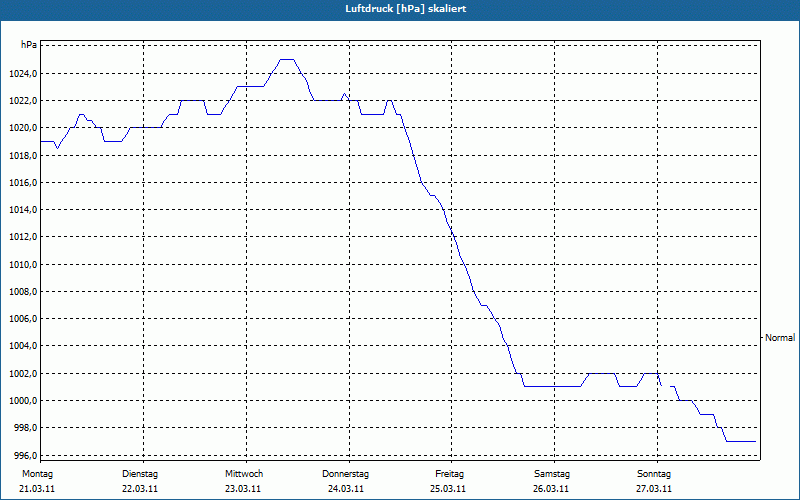Click the '1008,0' pressure axis value

23,291
